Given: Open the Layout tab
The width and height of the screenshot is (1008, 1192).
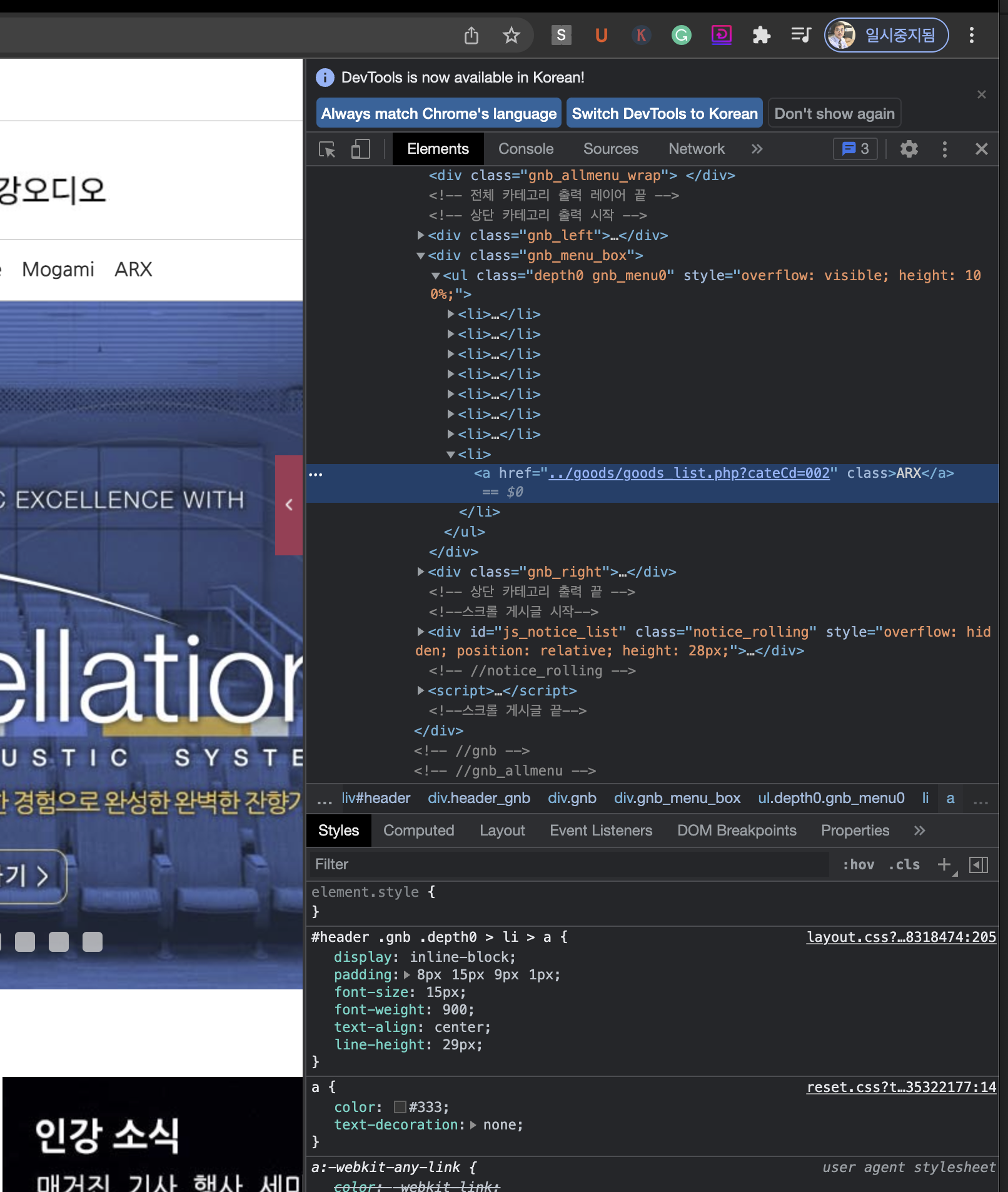Looking at the screenshot, I should tap(502, 831).
